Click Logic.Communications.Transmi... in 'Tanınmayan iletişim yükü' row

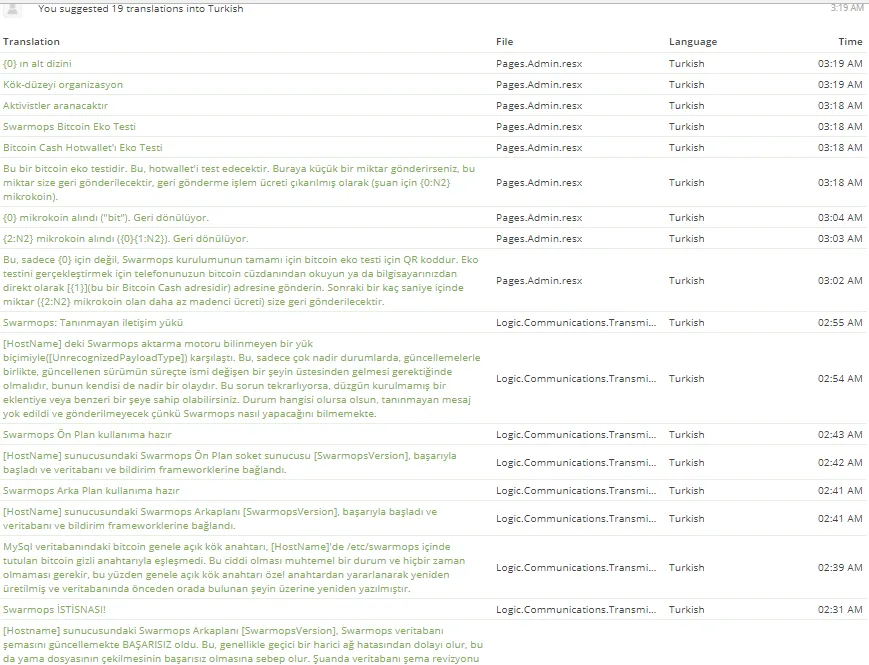576,323
